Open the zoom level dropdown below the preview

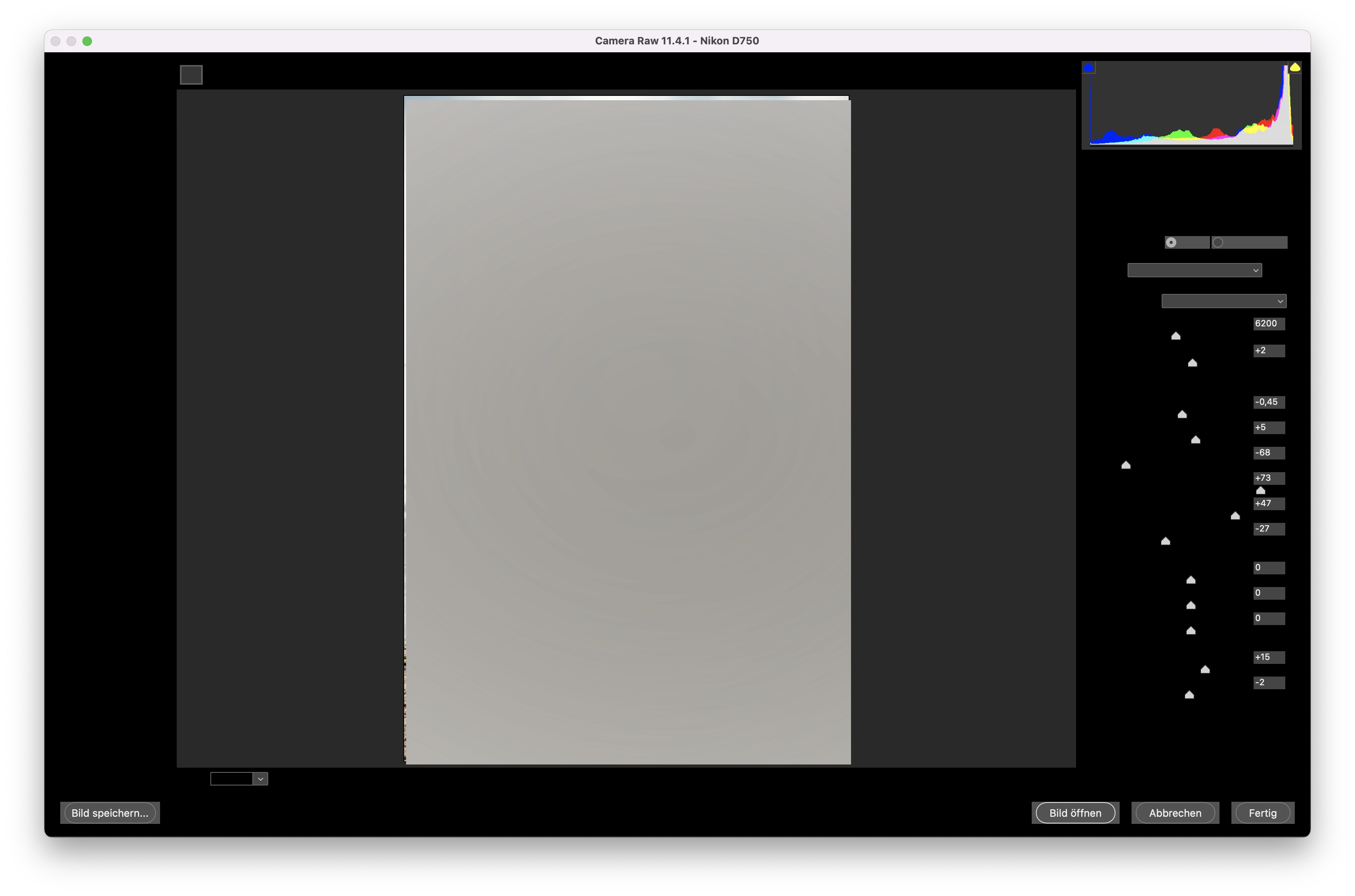(260, 780)
